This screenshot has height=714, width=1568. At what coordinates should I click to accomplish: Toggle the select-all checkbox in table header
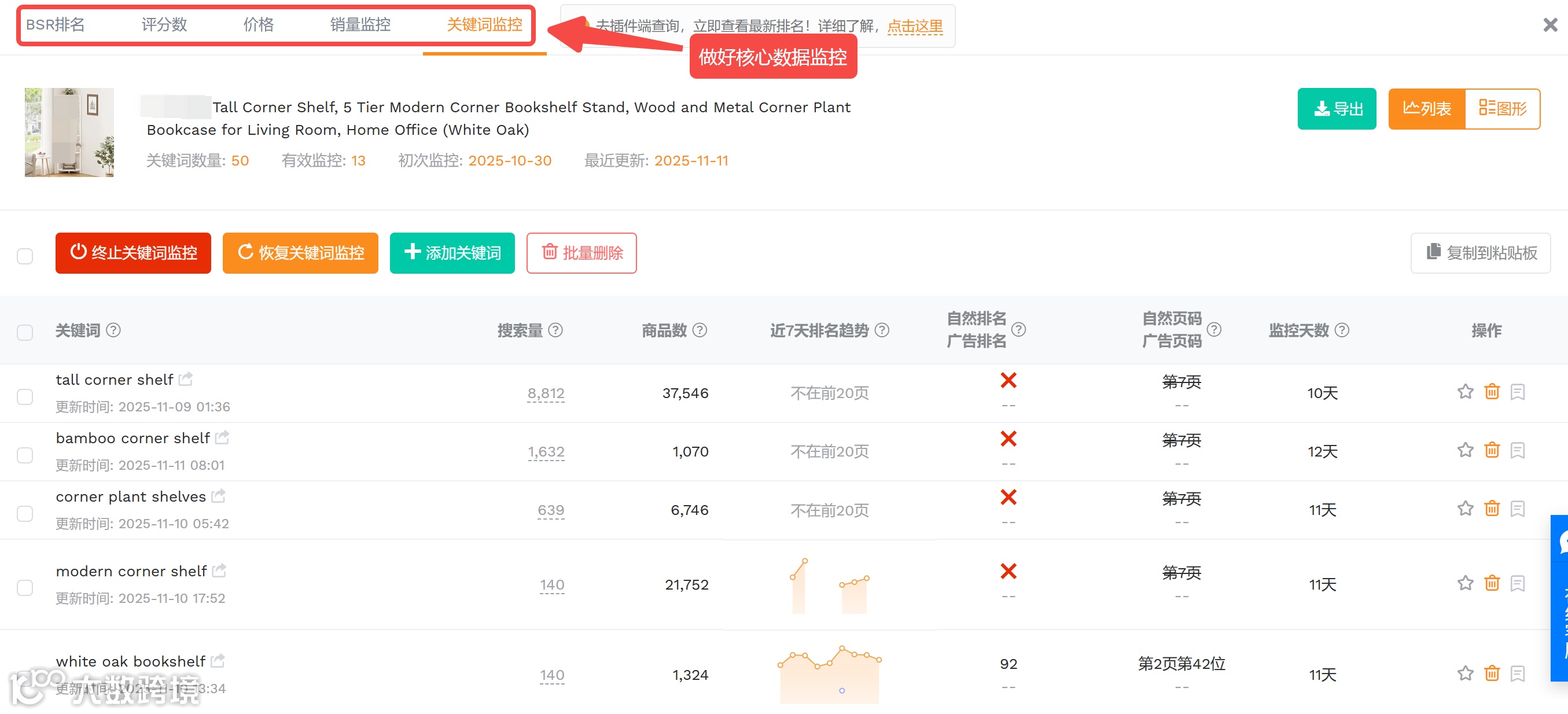click(x=24, y=332)
